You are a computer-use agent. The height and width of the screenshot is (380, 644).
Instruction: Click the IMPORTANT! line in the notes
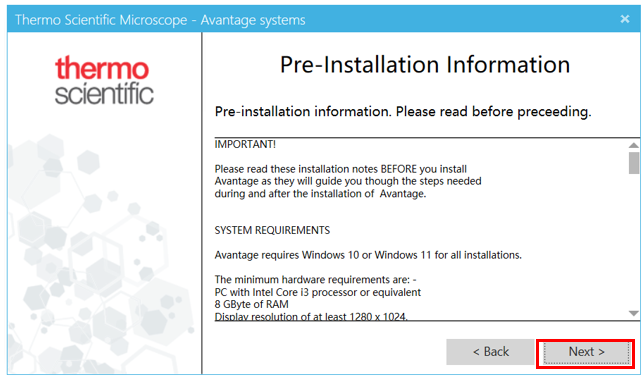[245, 145]
